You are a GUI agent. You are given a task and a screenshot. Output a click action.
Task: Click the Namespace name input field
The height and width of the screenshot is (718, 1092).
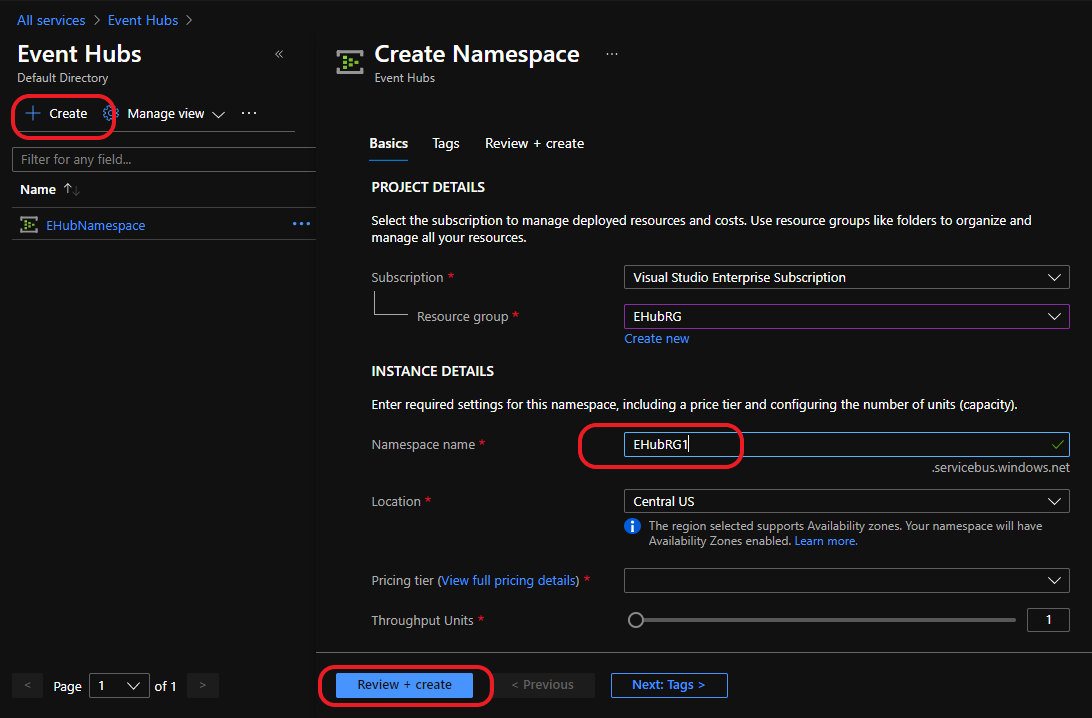(x=846, y=444)
